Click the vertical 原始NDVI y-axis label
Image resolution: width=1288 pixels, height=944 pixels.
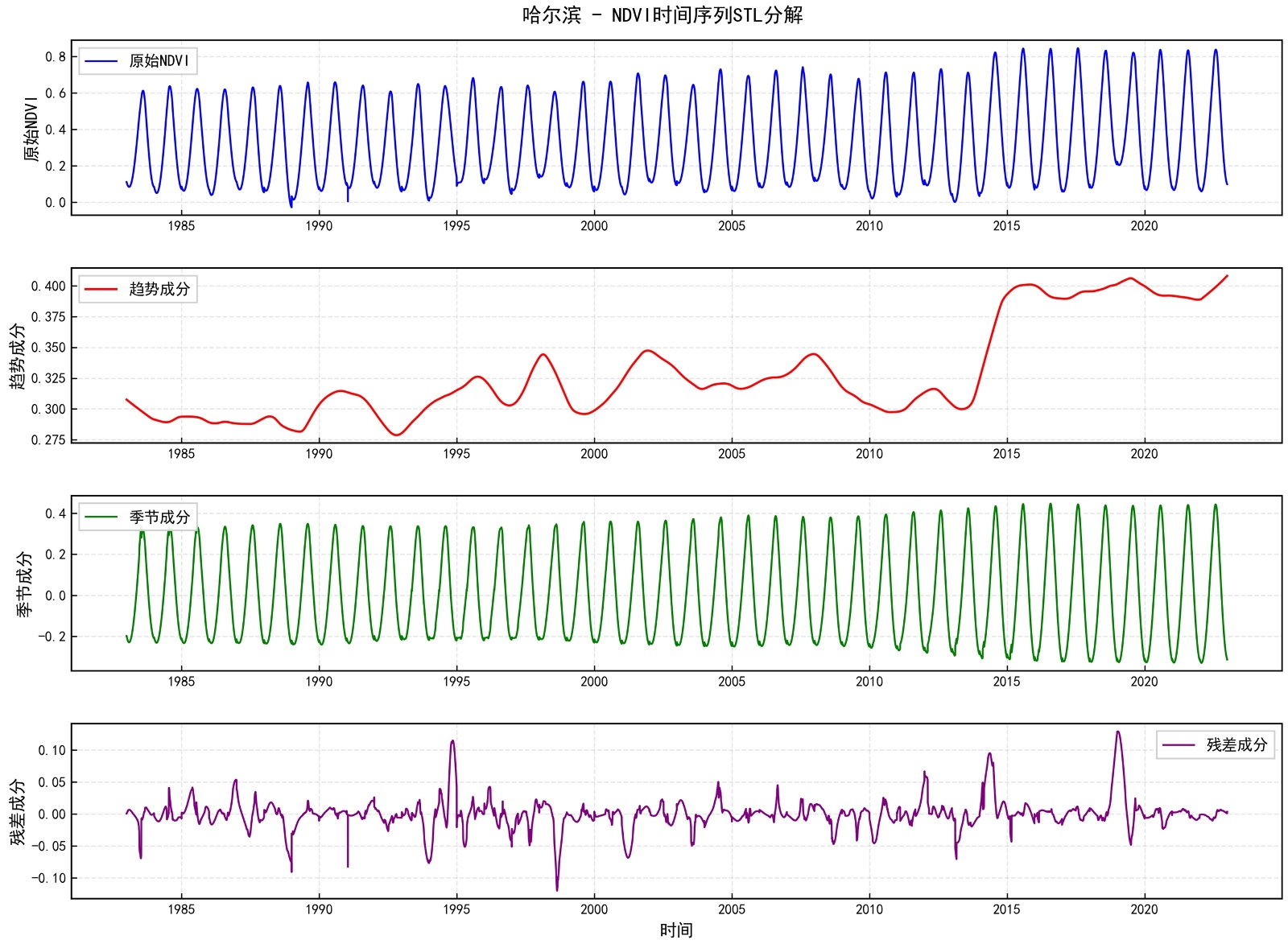tap(31, 129)
